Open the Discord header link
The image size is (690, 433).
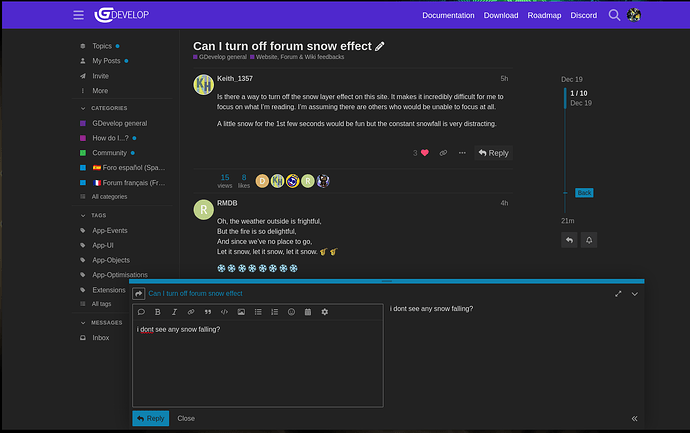(584, 15)
